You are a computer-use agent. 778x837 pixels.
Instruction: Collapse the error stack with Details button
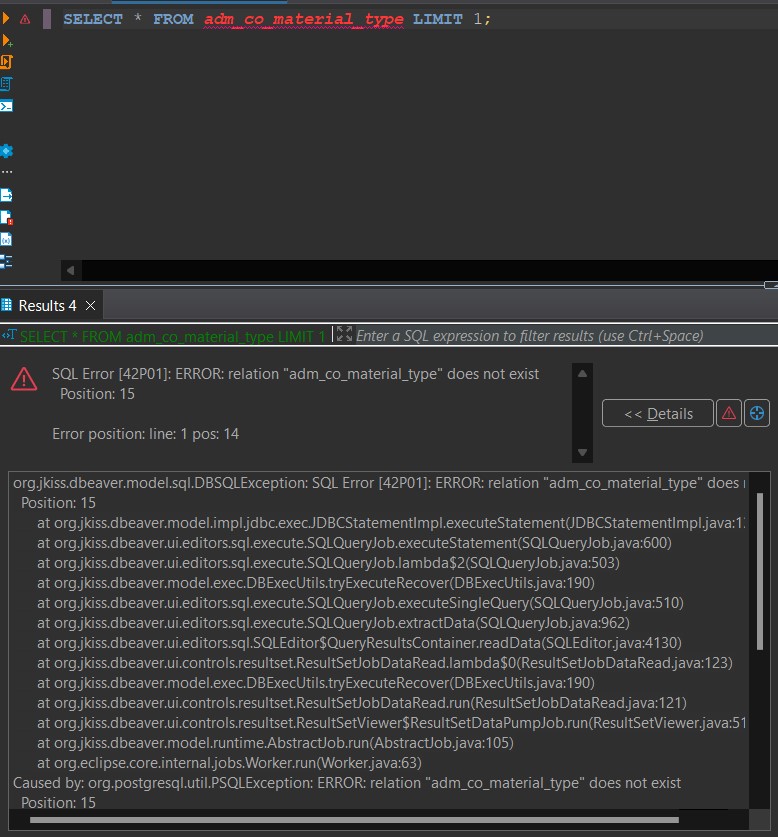(657, 413)
